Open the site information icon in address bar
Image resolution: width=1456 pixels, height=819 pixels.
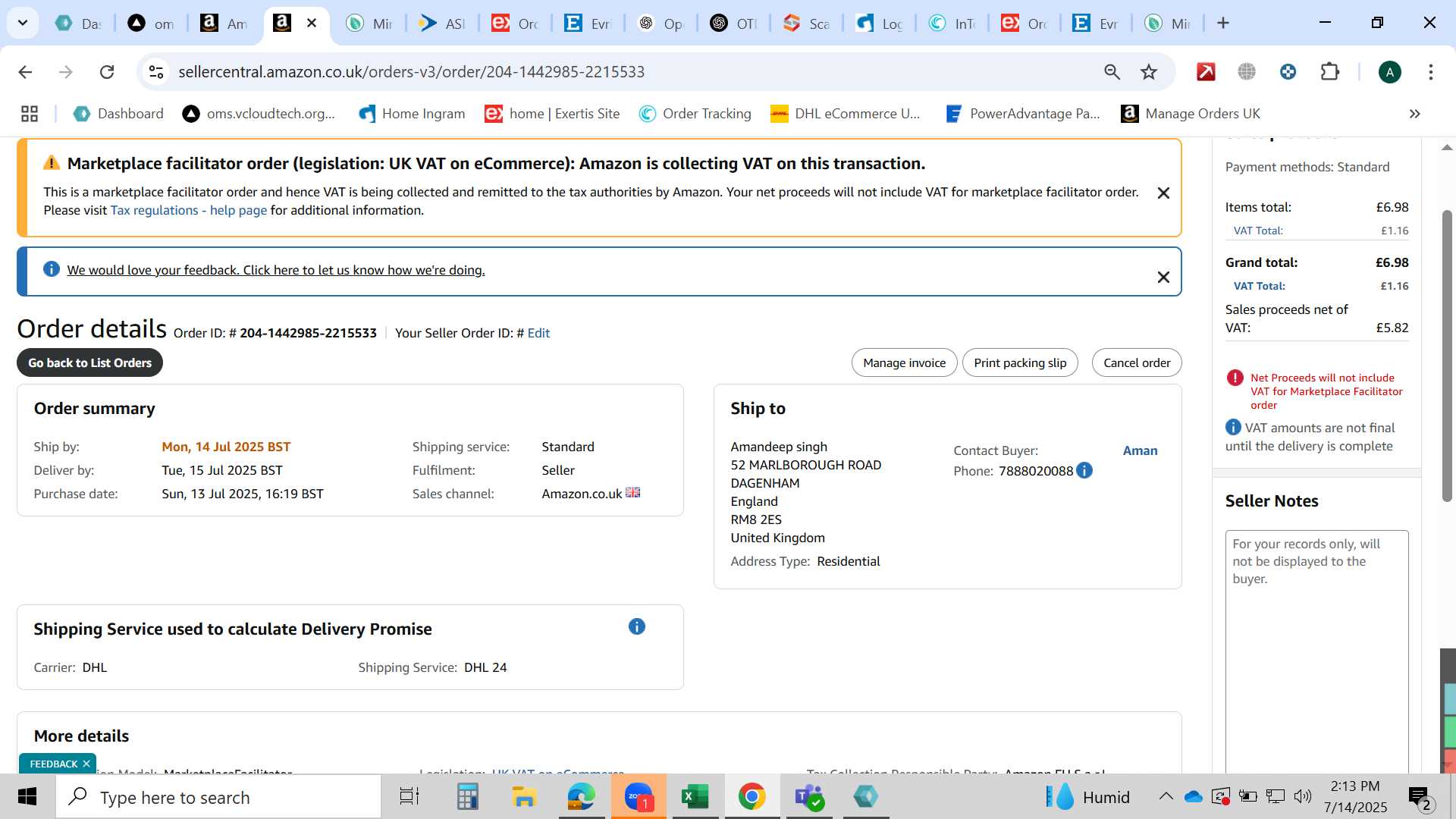point(156,72)
